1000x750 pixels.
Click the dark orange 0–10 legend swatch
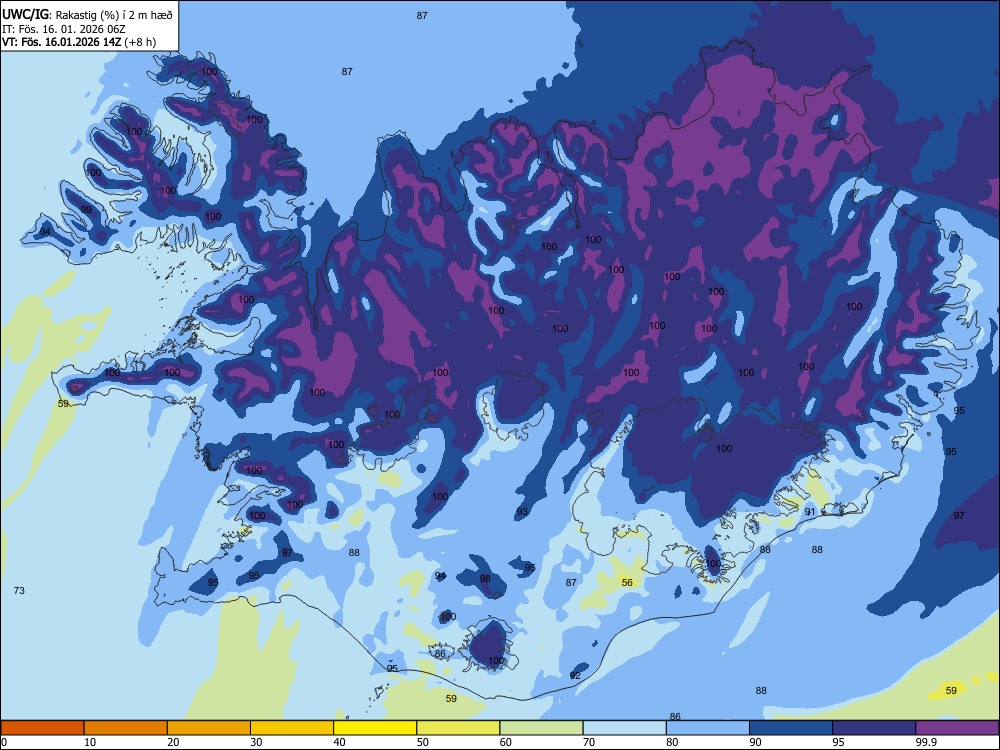click(x=42, y=728)
